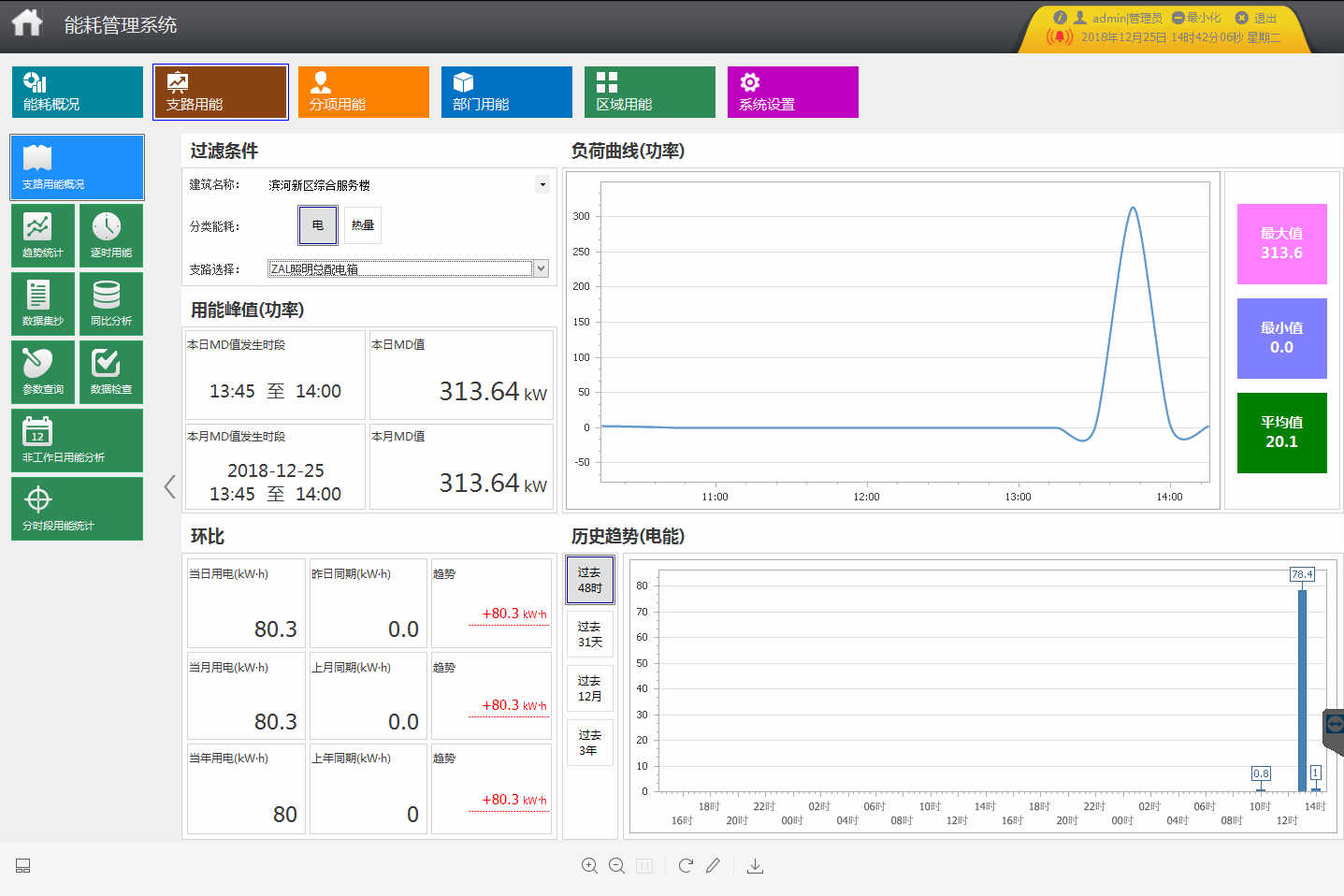This screenshot has height=896, width=1344.
Task: Select 过去12月 history range
Action: pos(589,688)
